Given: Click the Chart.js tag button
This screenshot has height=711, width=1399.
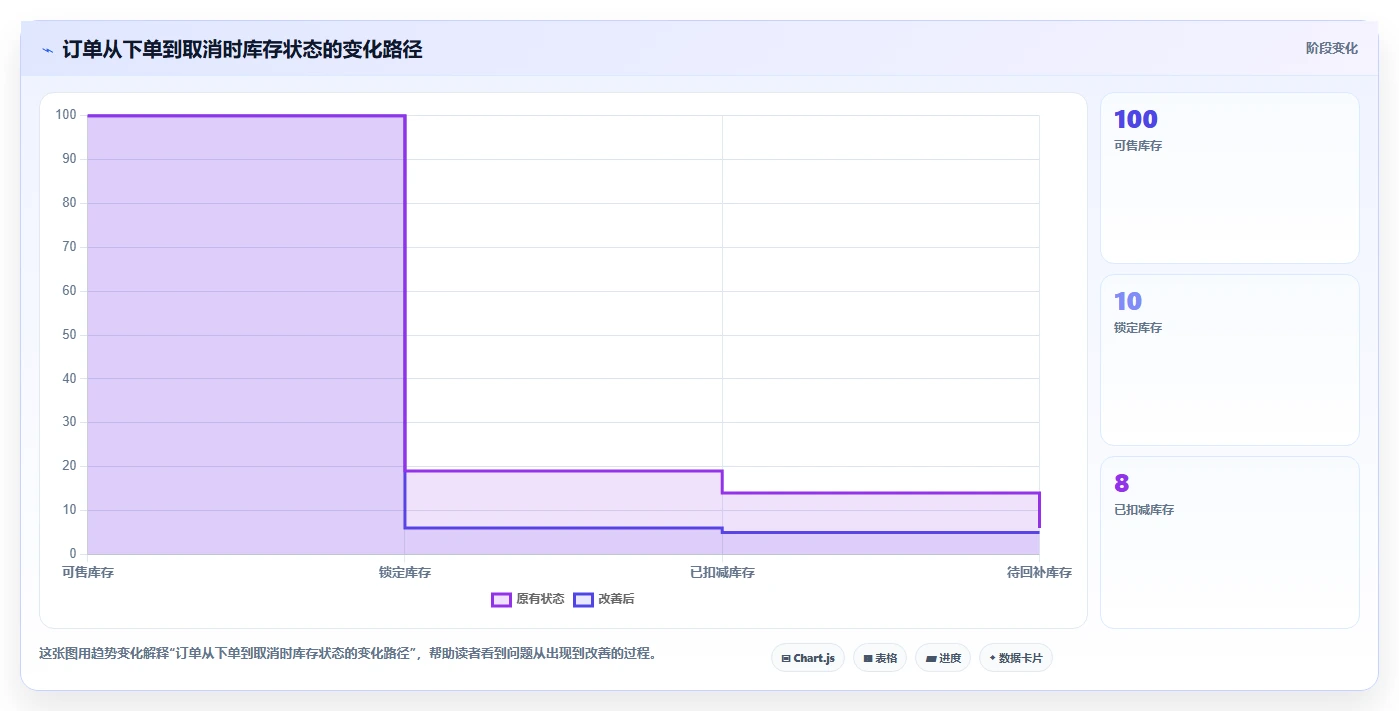Looking at the screenshot, I should (x=808, y=658).
